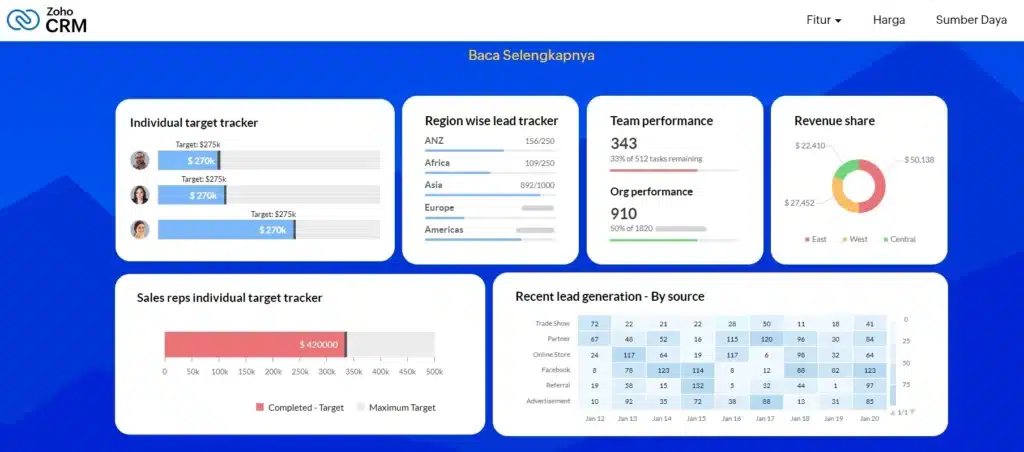Click the Americas region row
Image resolution: width=1024 pixels, height=452 pixels.
(490, 233)
